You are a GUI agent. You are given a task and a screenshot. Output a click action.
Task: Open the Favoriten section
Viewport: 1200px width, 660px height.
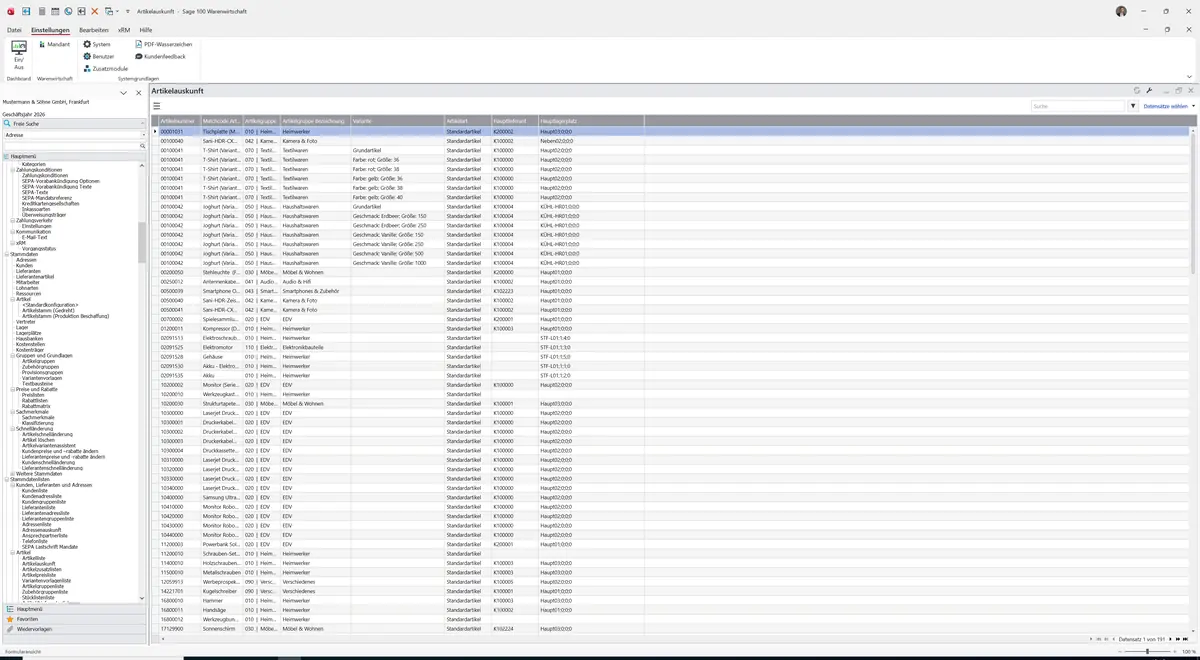click(x=75, y=619)
